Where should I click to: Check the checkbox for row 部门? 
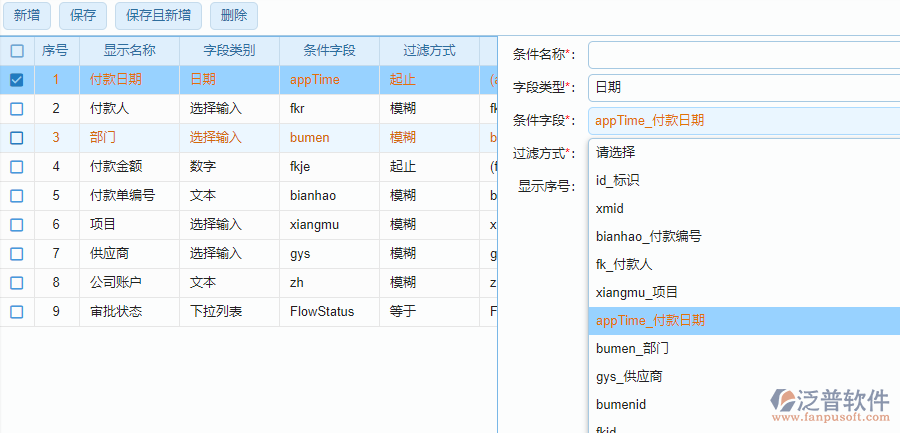(17, 138)
